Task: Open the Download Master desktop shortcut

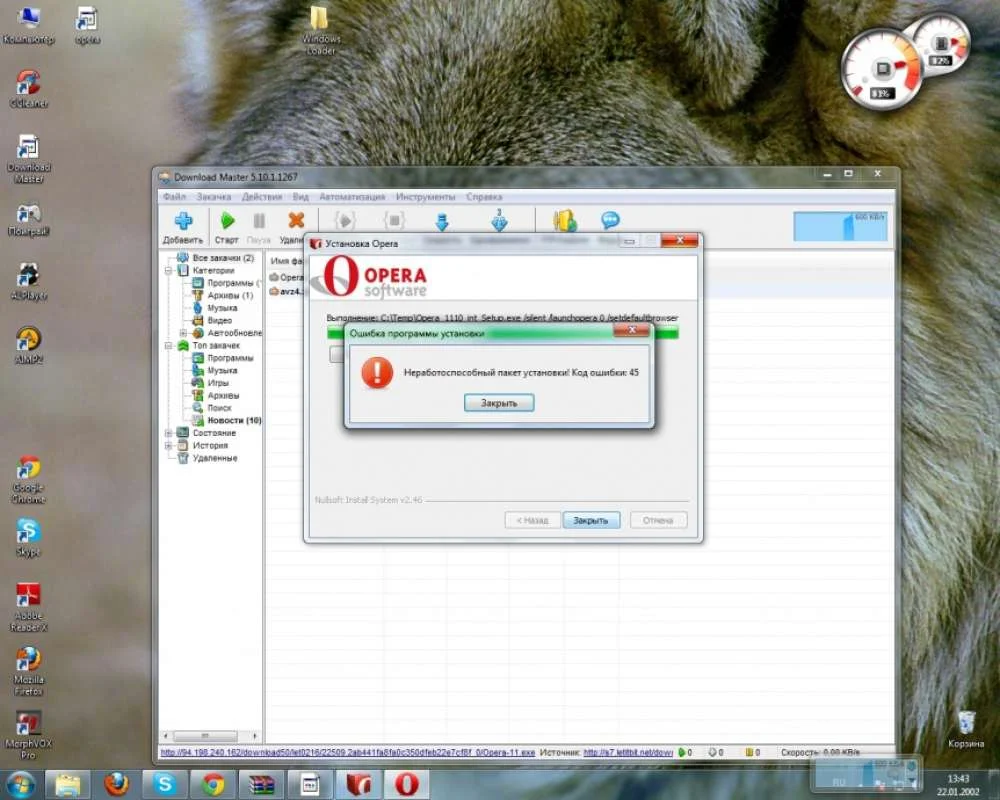Action: pos(29,159)
